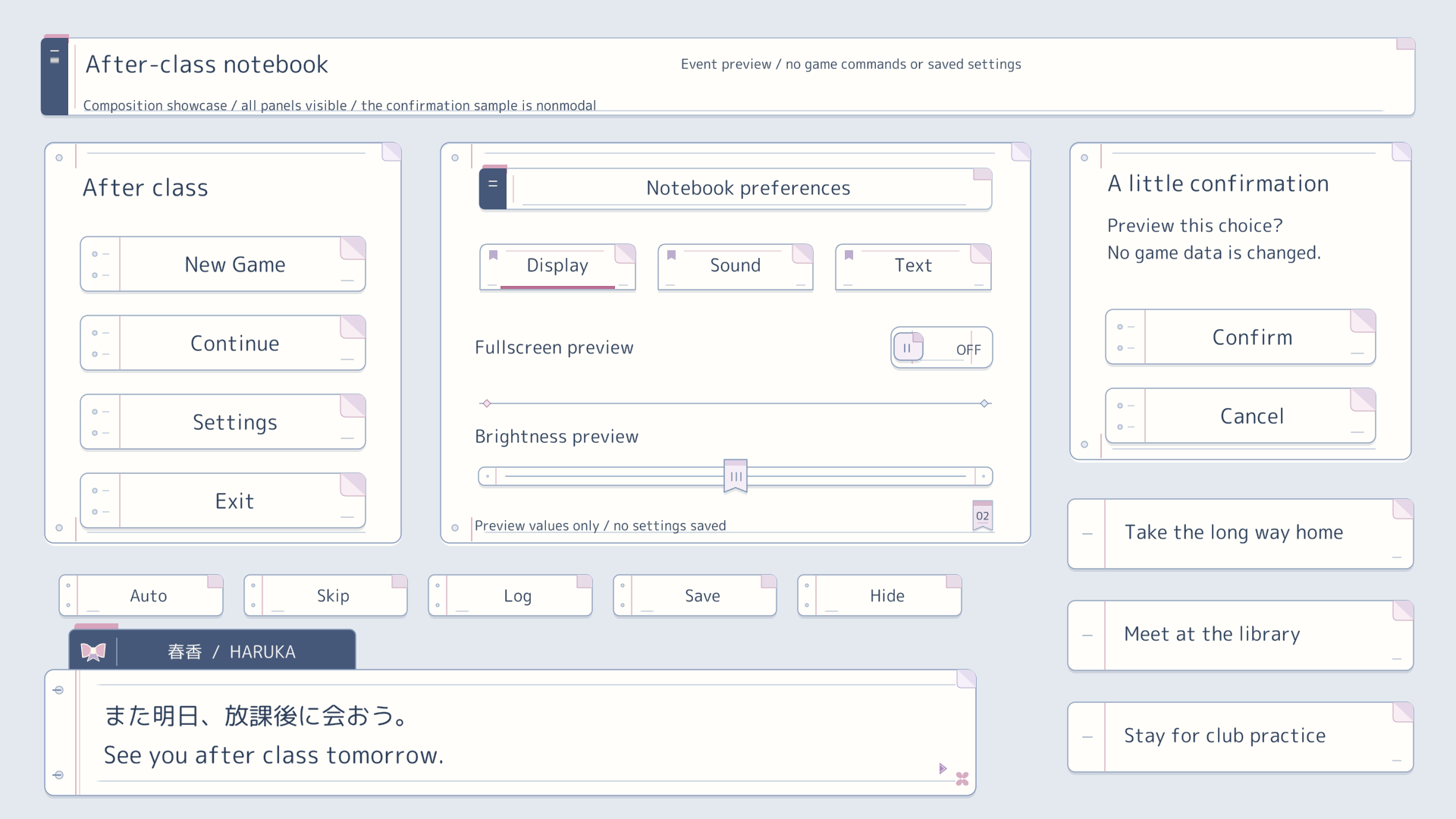
Task: Choose Exit in the After class menu
Action: (x=223, y=500)
